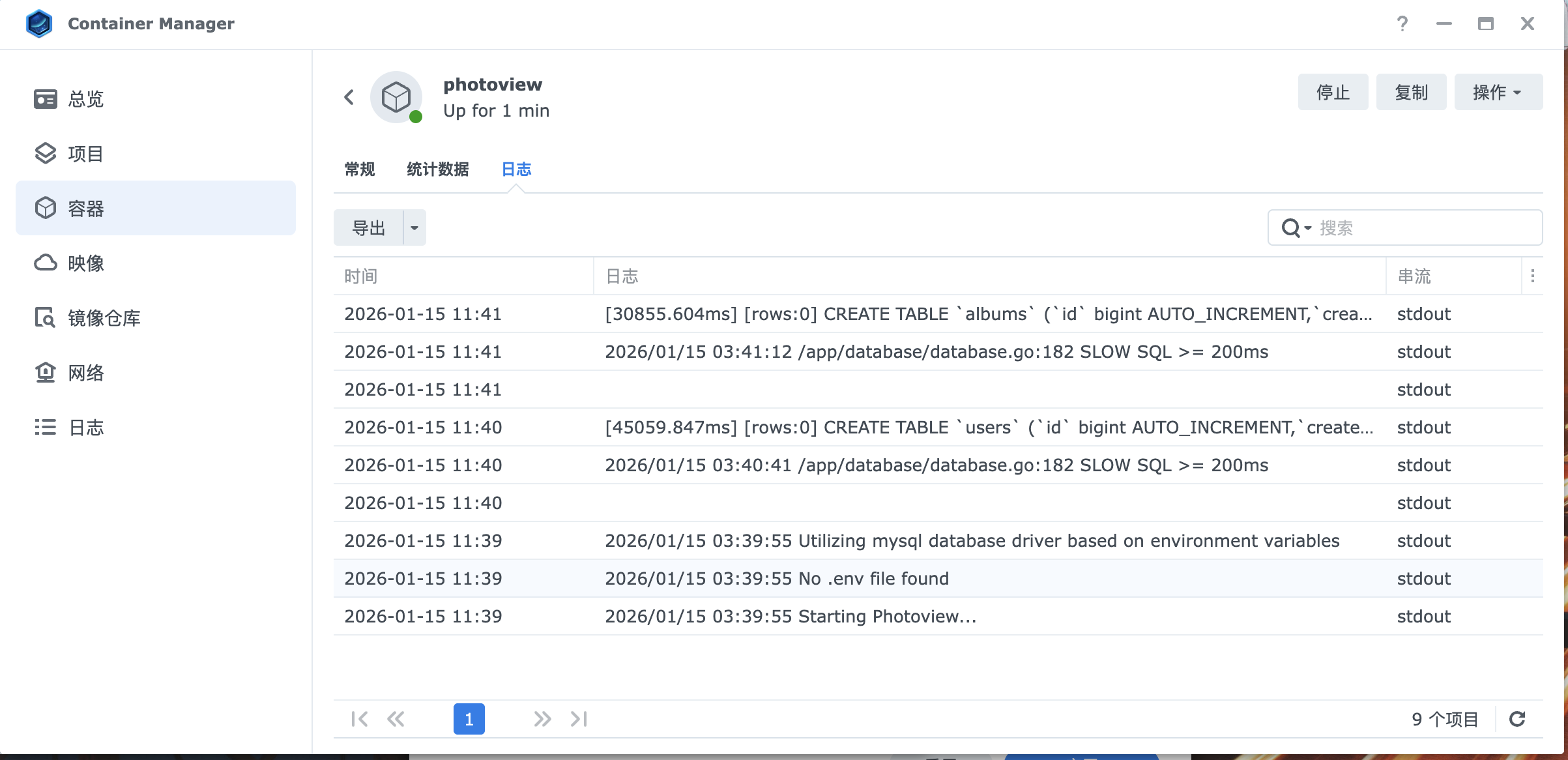The image size is (1568, 760).
Task: Switch to the 常规 general tab
Action: pos(360,169)
